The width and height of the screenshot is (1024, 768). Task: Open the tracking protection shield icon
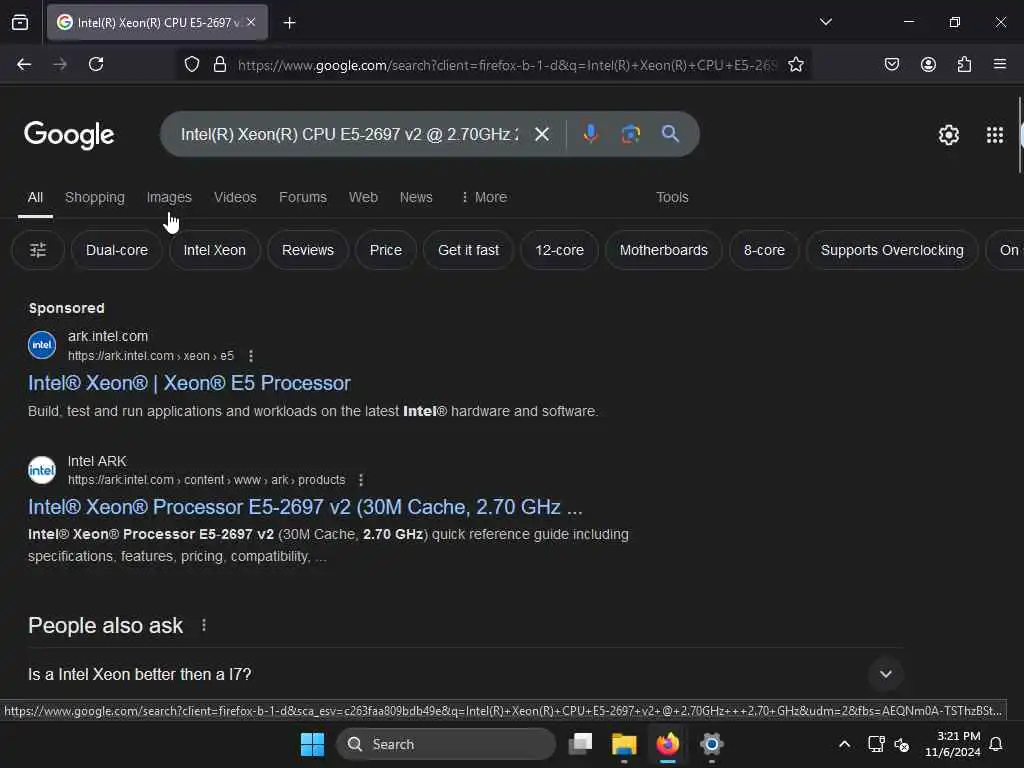coord(191,64)
